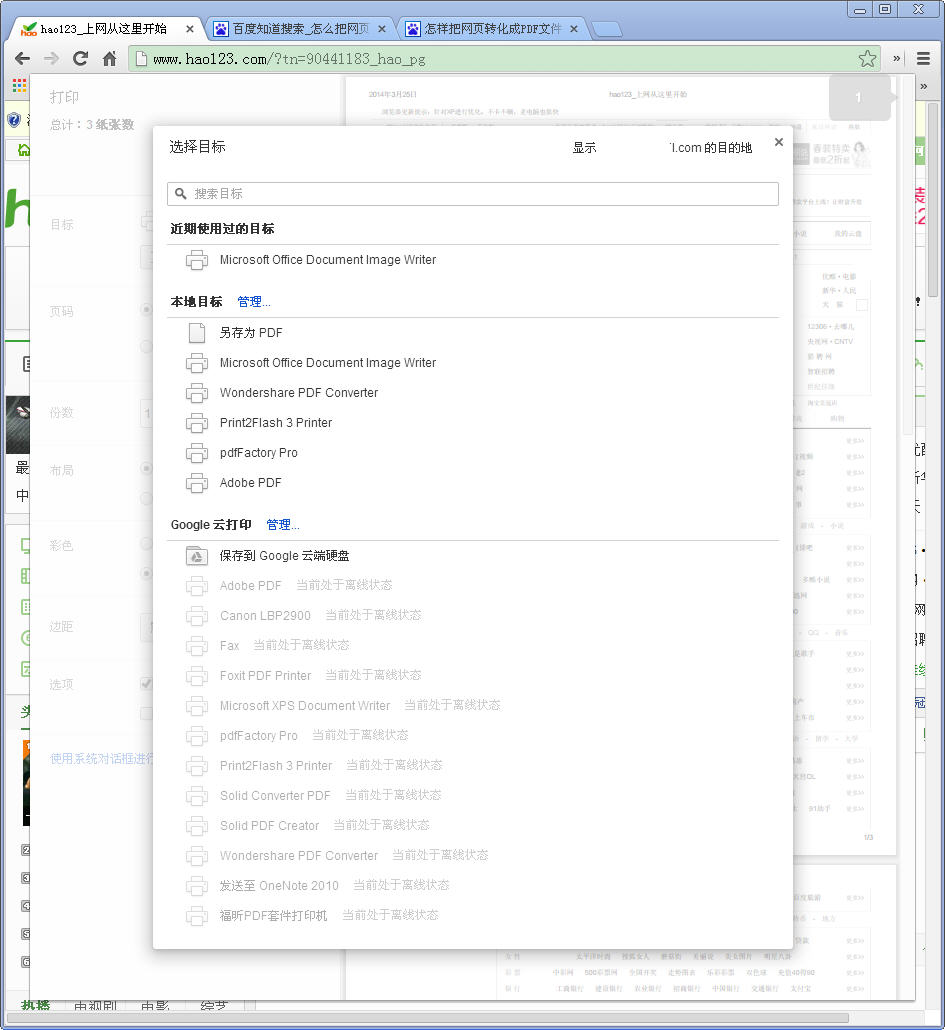This screenshot has width=945, height=1030.
Task: Click the search destinations field
Action: [x=473, y=194]
